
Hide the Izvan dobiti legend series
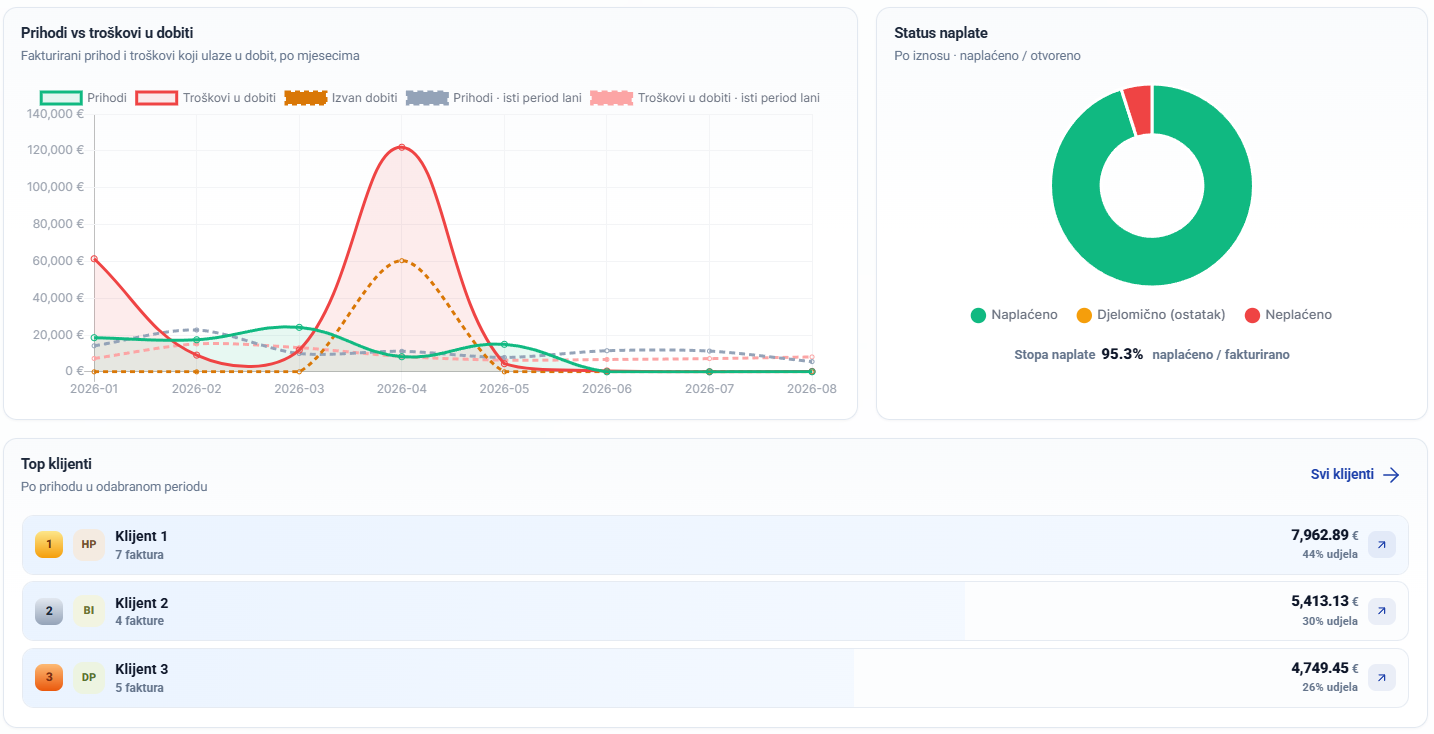[341, 98]
